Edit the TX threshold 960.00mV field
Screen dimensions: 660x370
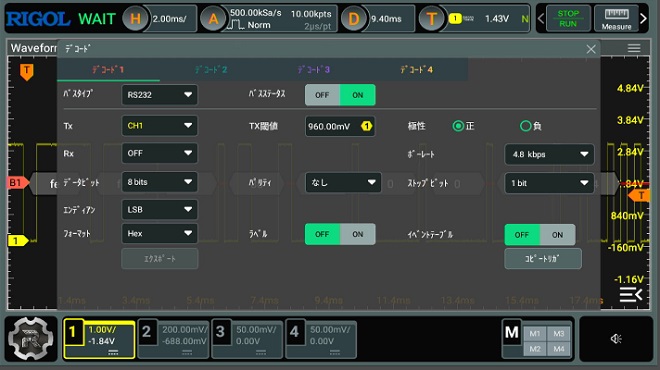pyautogui.click(x=340, y=126)
